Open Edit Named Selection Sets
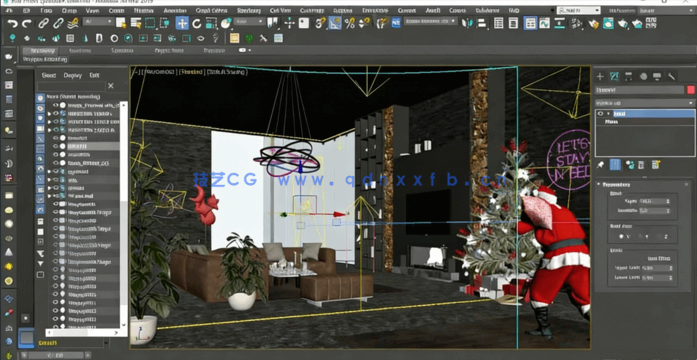 click(381, 23)
